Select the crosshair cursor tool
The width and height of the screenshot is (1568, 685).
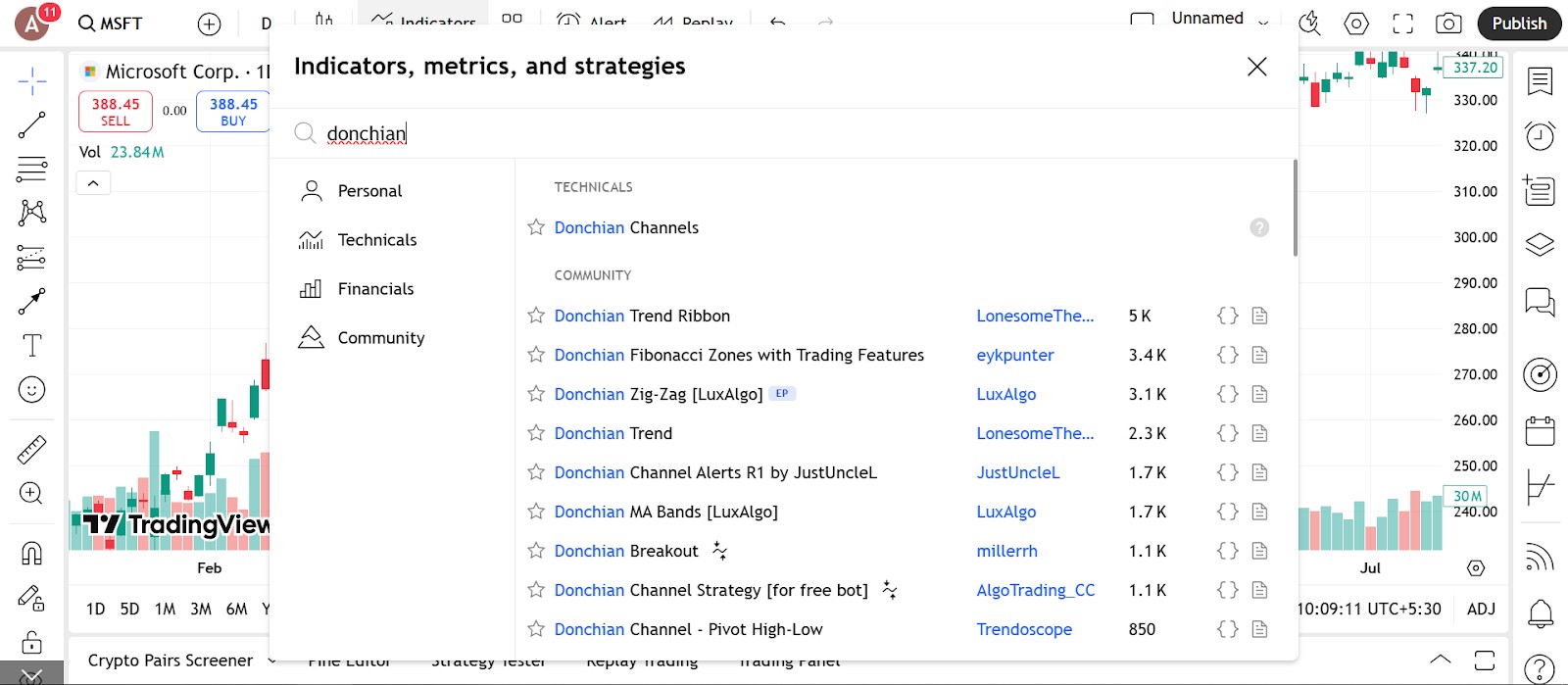tap(32, 81)
